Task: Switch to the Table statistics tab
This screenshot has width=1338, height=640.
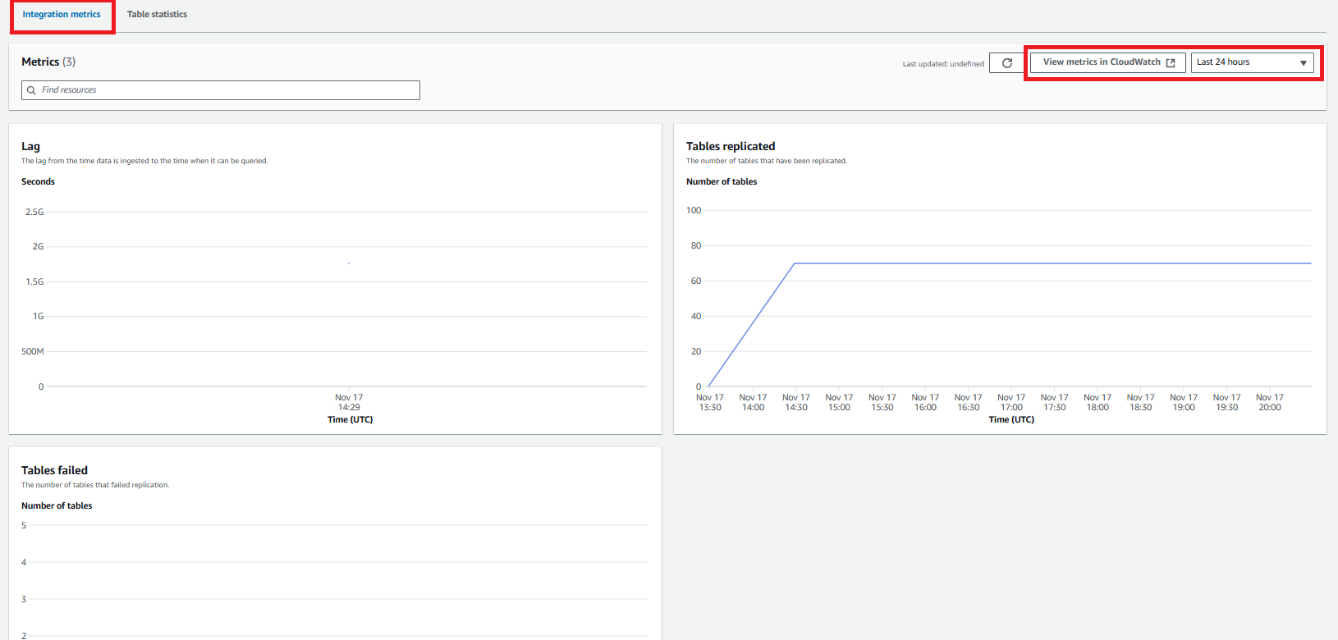Action: 156,14
